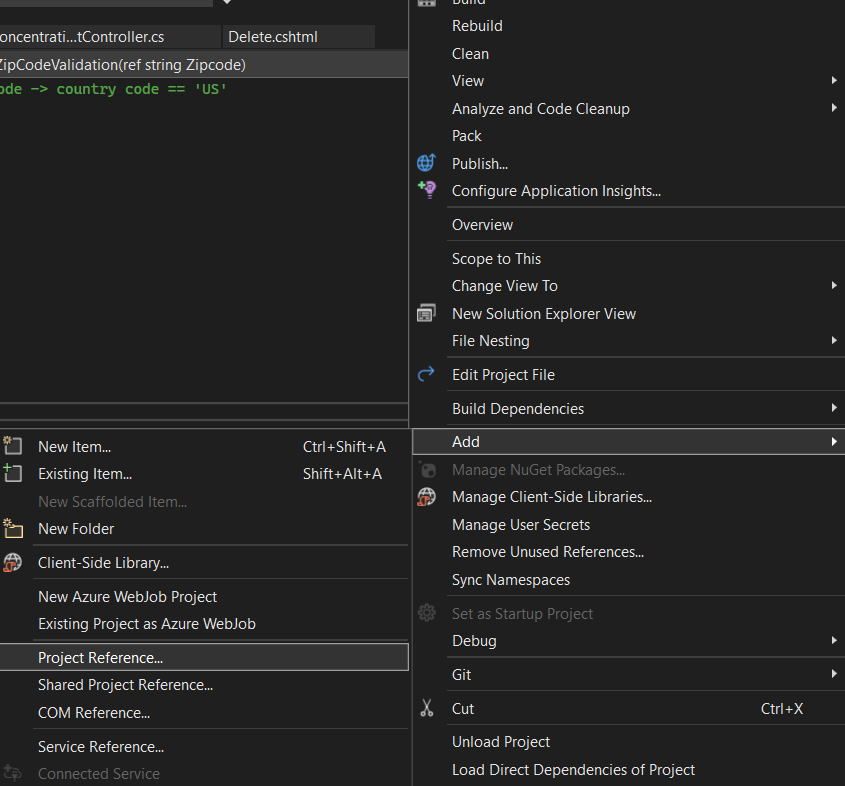Open the ZipCodeValidation member dropdown bar
Viewport: 845px width, 786px height.
pyautogui.click(x=200, y=64)
